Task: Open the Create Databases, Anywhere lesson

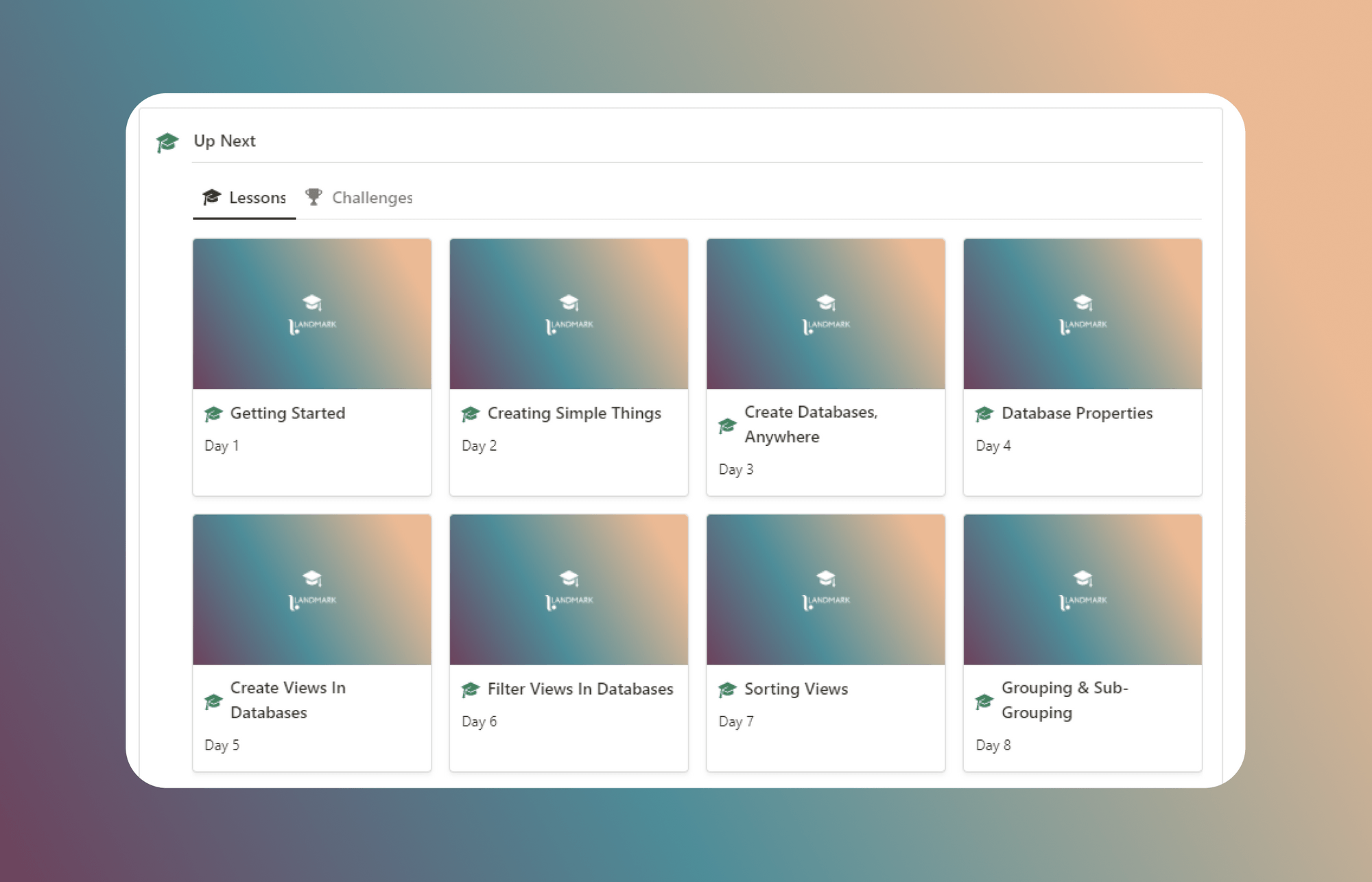Action: click(x=825, y=367)
